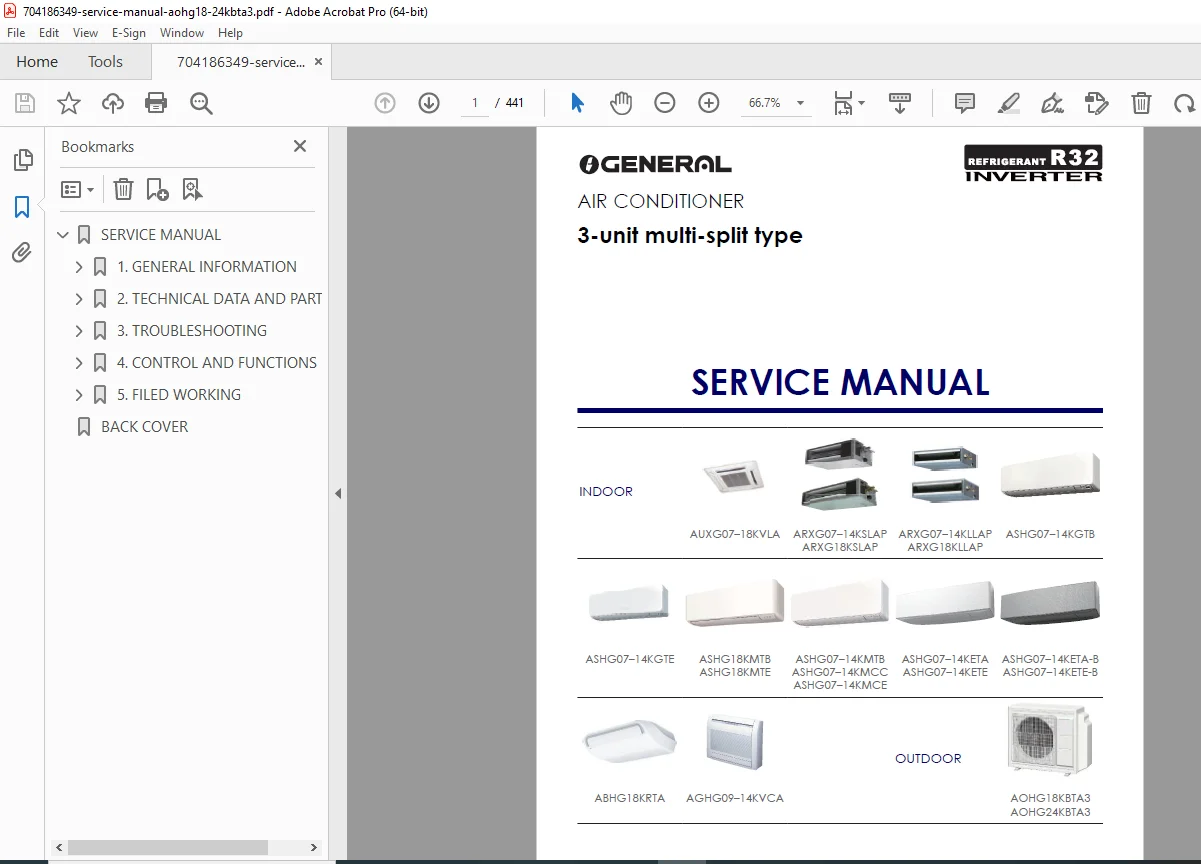Click the AOHG18KBTA3 outdoor unit label
This screenshot has width=1201, height=864.
(1050, 798)
